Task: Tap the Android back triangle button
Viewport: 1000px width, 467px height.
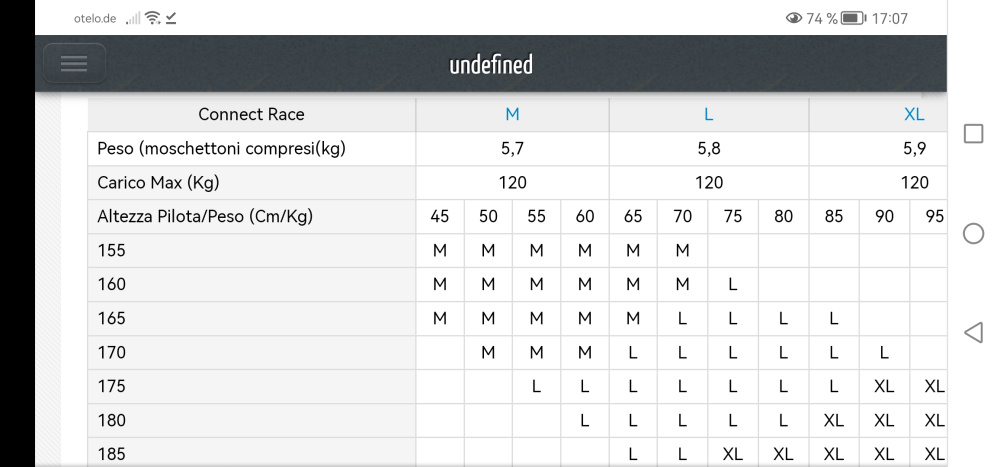Action: pyautogui.click(x=973, y=332)
